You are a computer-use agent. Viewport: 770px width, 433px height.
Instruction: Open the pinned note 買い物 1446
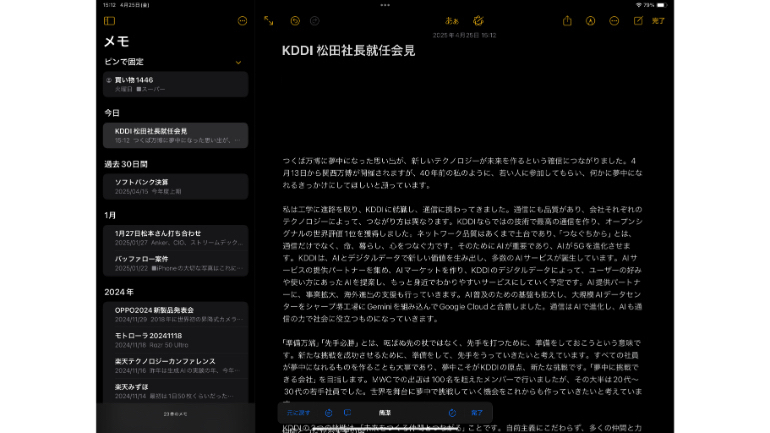(x=175, y=84)
